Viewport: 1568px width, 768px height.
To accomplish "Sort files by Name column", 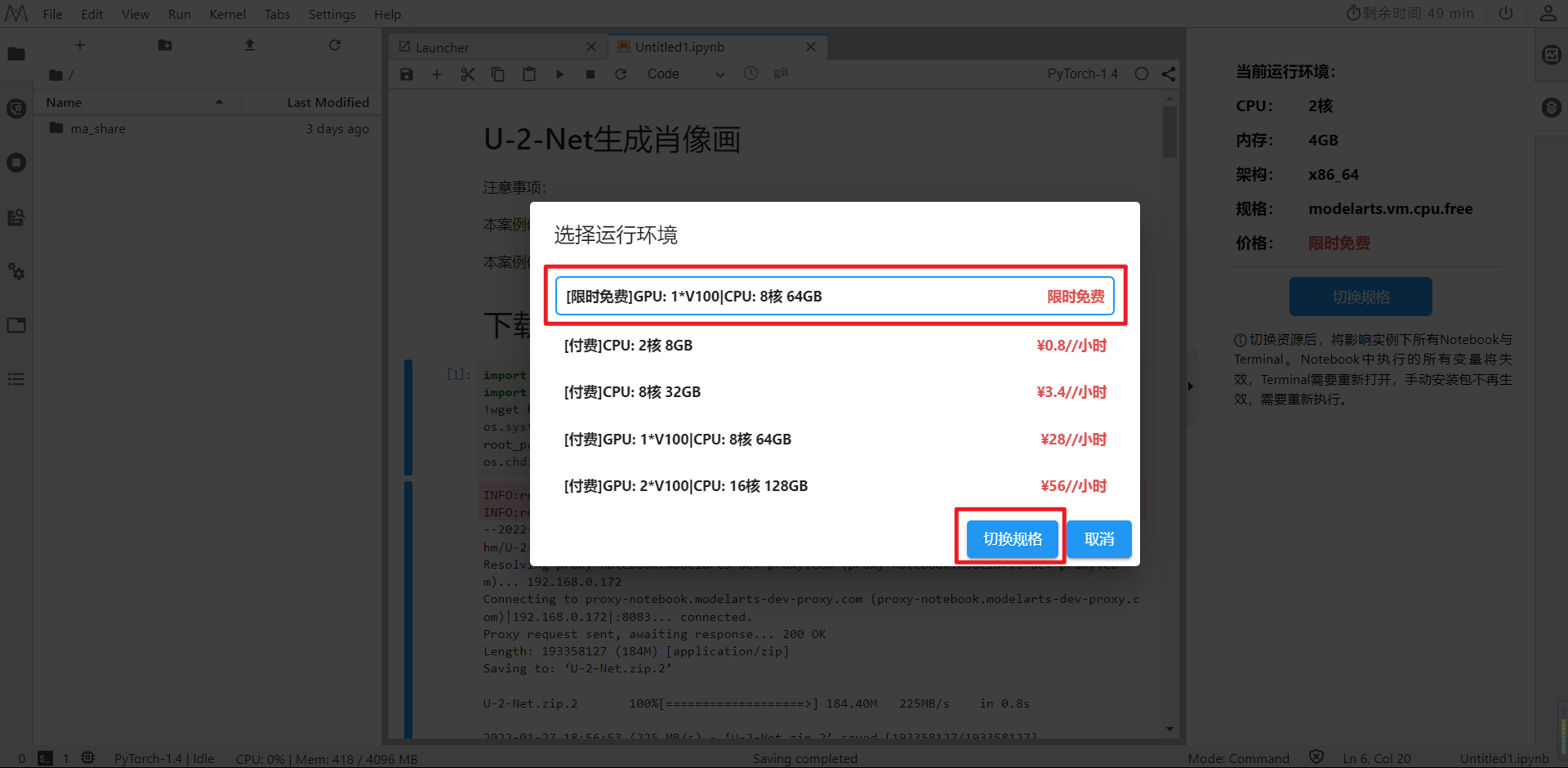I will pos(136,102).
